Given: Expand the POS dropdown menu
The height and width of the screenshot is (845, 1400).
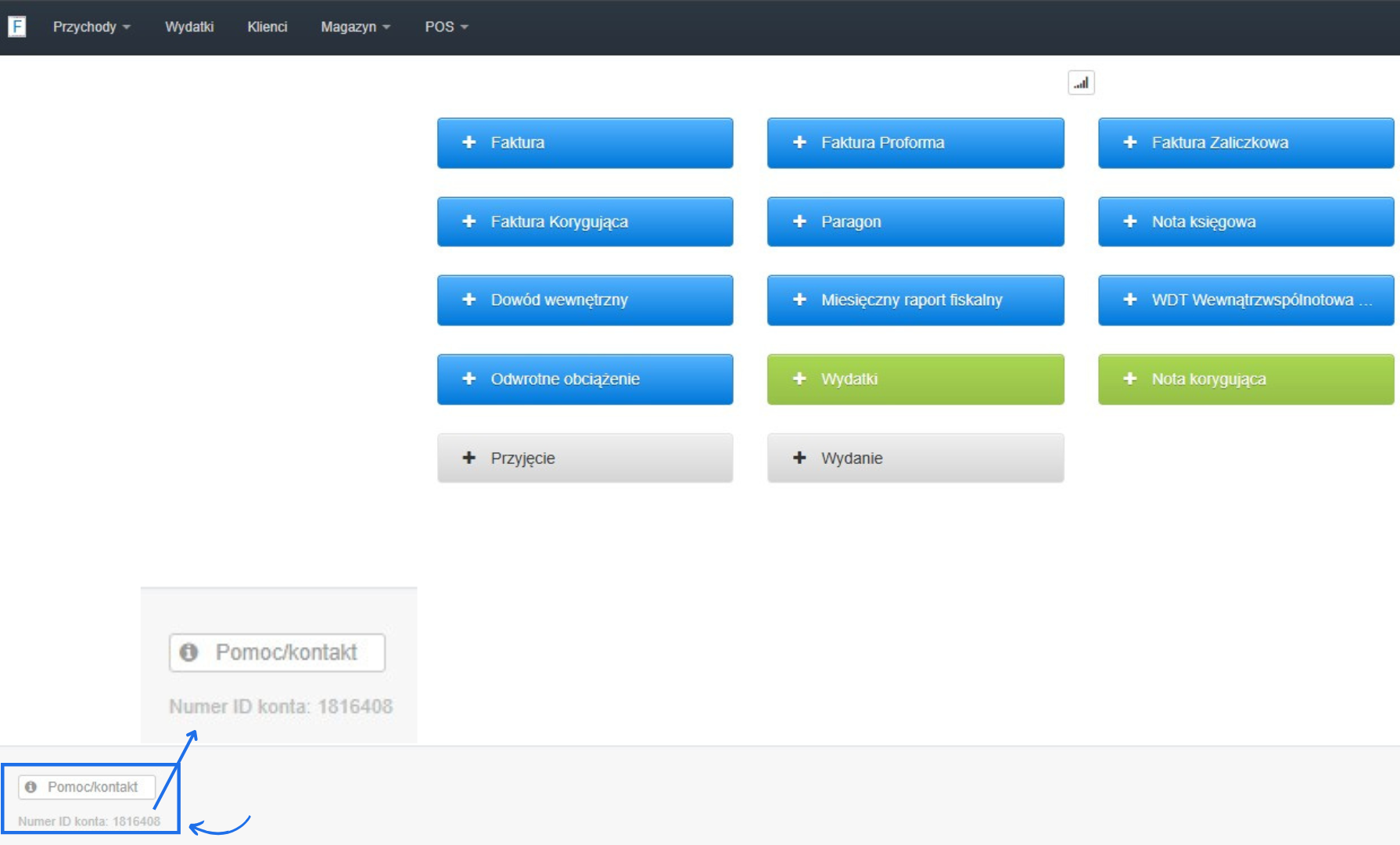Looking at the screenshot, I should click(447, 27).
